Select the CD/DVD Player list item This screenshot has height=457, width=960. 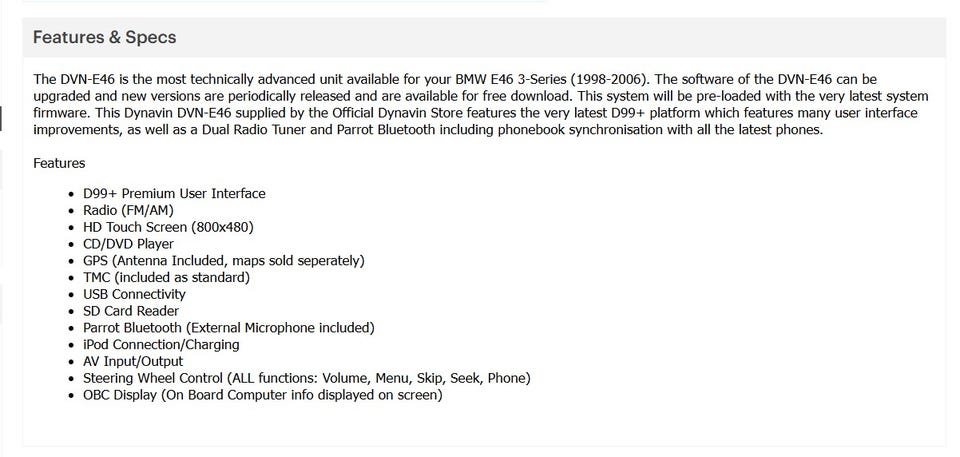pos(128,244)
